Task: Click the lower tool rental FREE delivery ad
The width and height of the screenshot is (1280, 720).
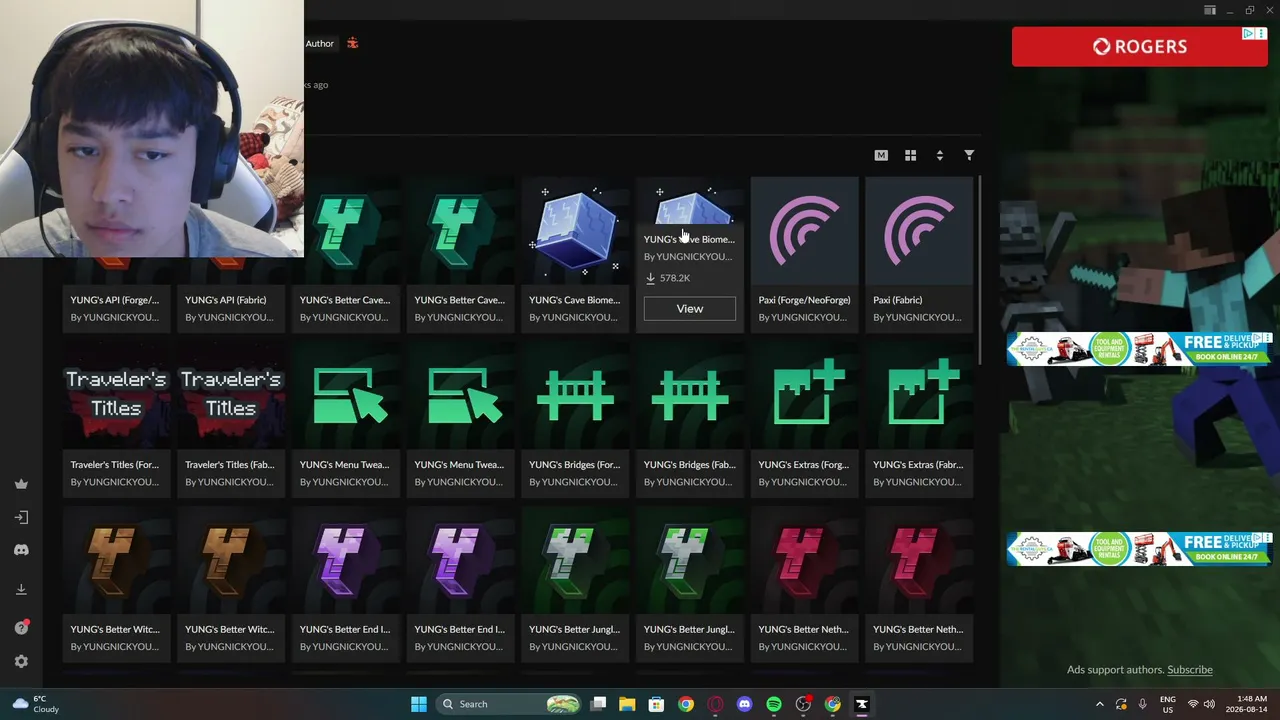Action: pos(1139,549)
